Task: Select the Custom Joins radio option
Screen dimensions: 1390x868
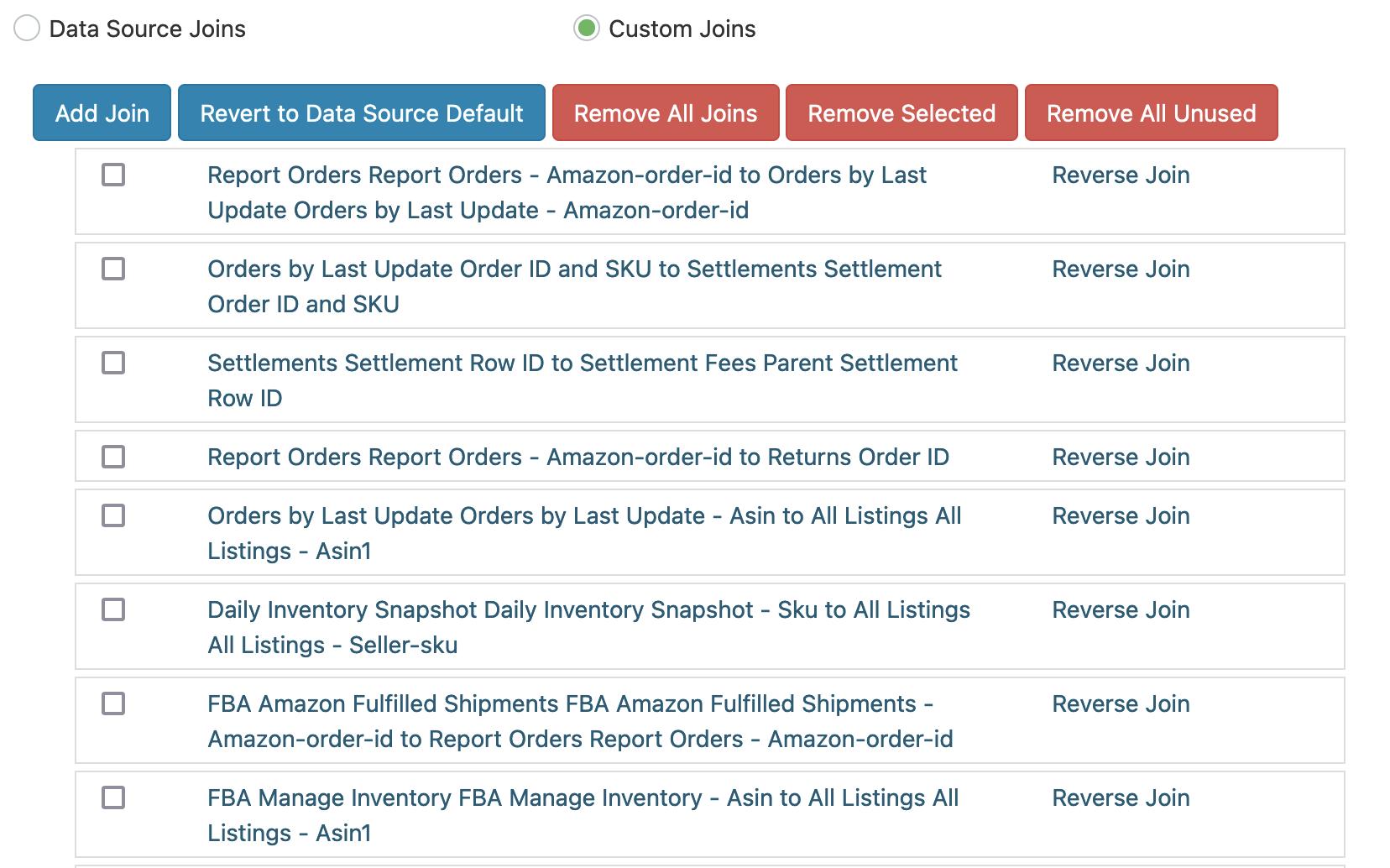Action: [586, 29]
